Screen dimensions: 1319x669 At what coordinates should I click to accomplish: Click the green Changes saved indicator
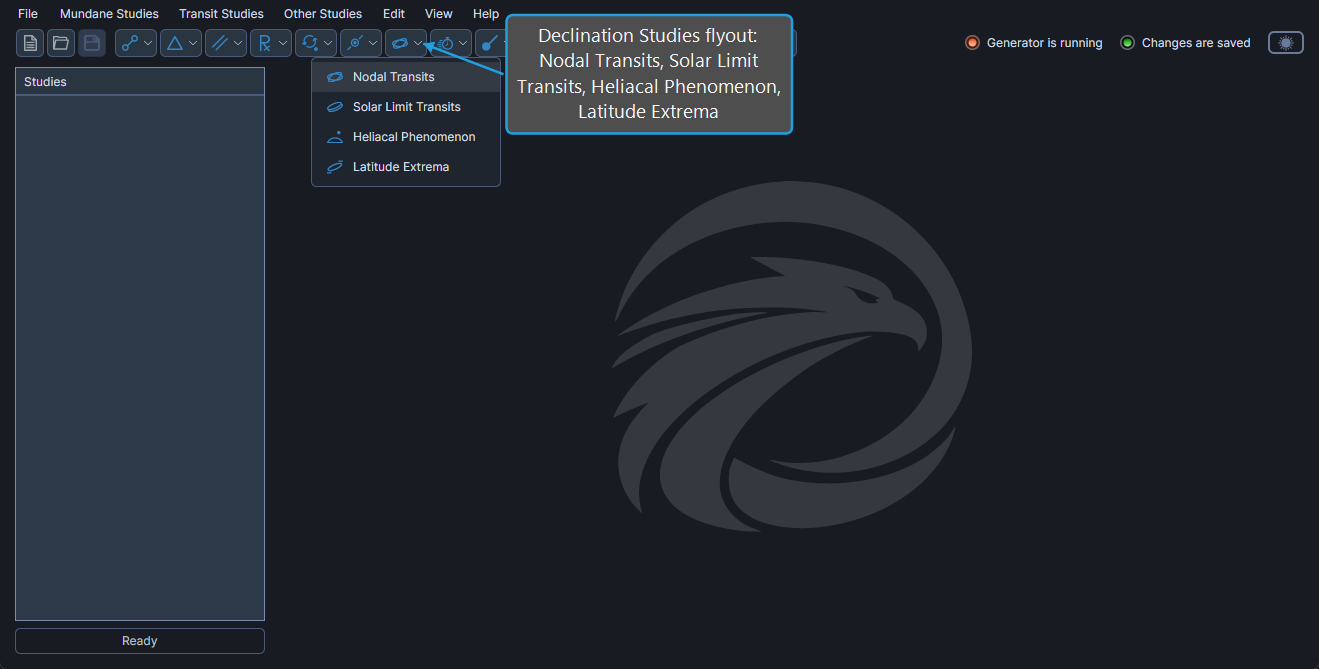[x=1127, y=43]
